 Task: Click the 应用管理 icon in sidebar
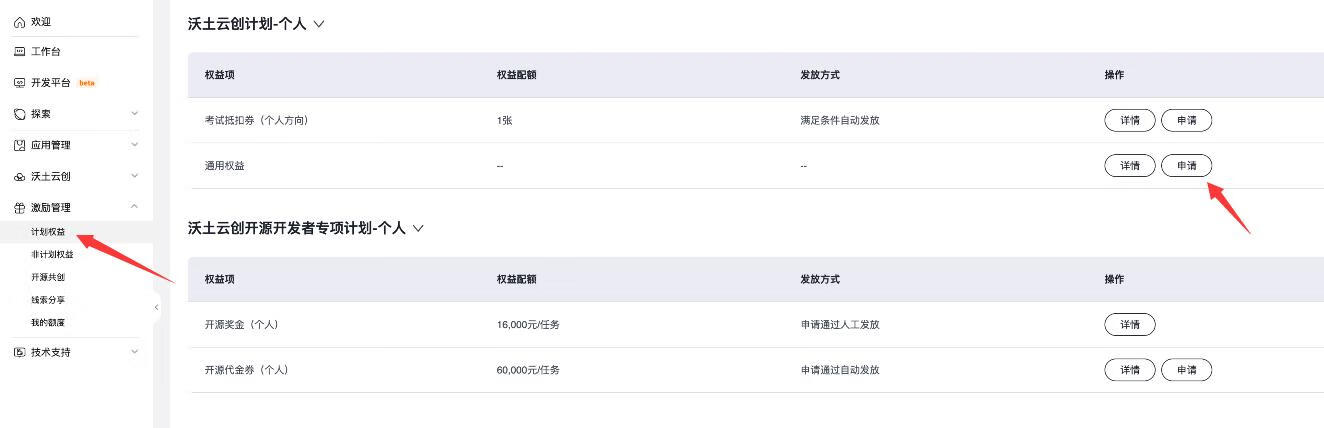coord(20,145)
